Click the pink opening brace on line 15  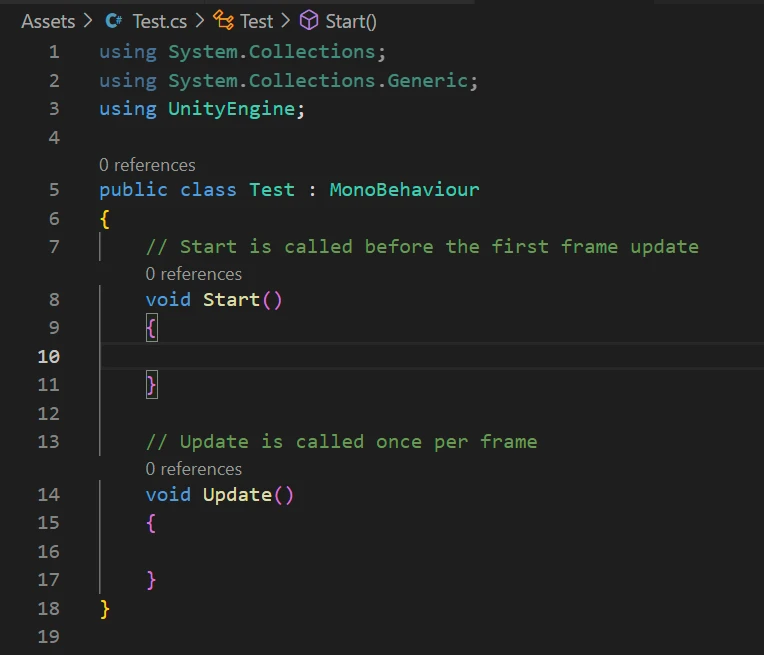click(x=151, y=523)
